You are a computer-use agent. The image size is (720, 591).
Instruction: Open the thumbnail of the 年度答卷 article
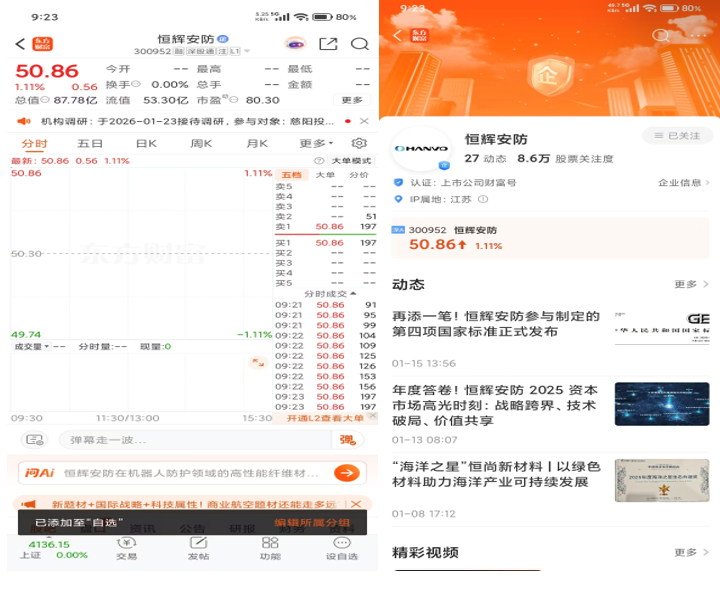[x=662, y=404]
